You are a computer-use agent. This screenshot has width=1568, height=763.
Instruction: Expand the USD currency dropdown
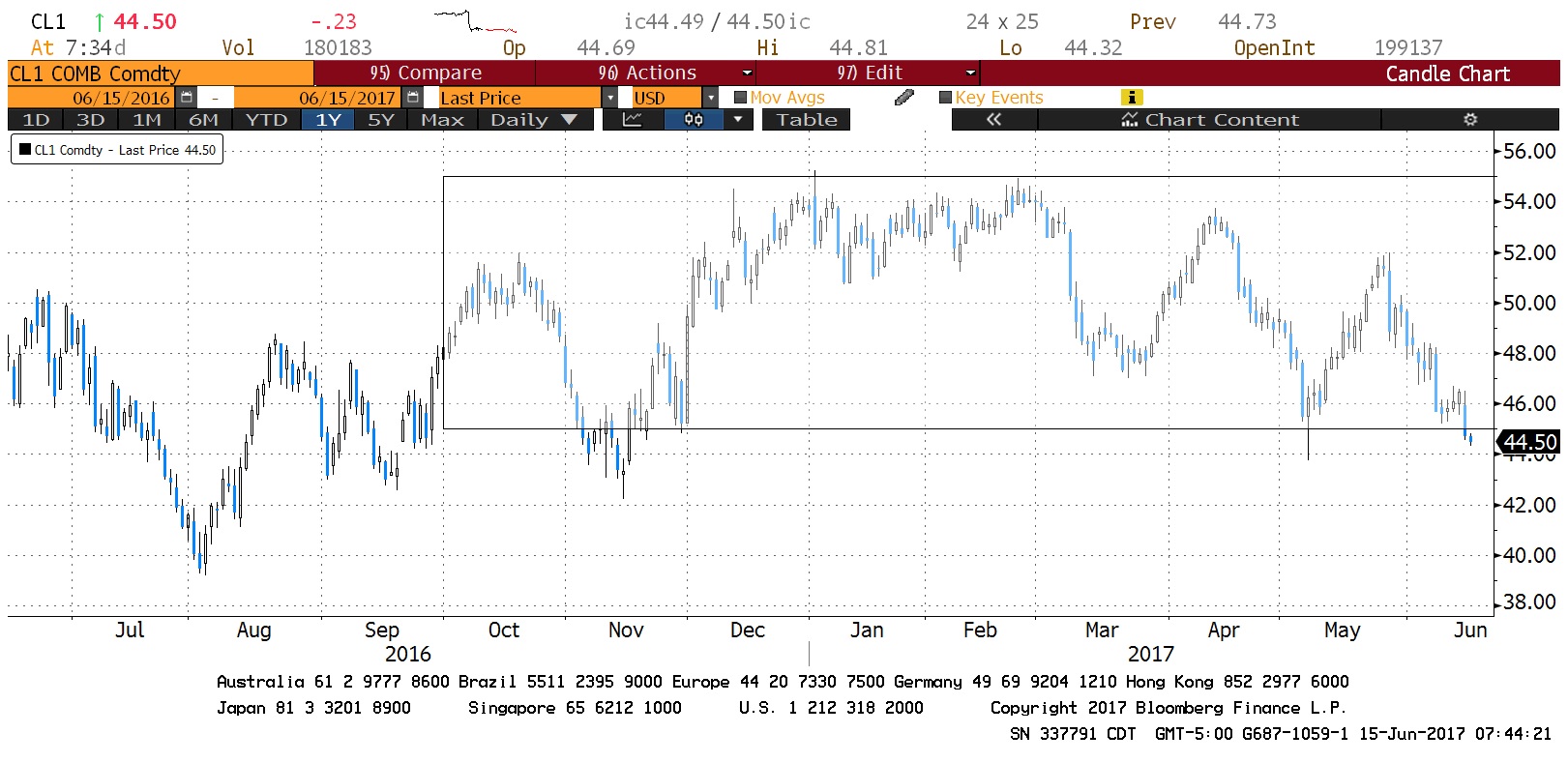coord(711,98)
